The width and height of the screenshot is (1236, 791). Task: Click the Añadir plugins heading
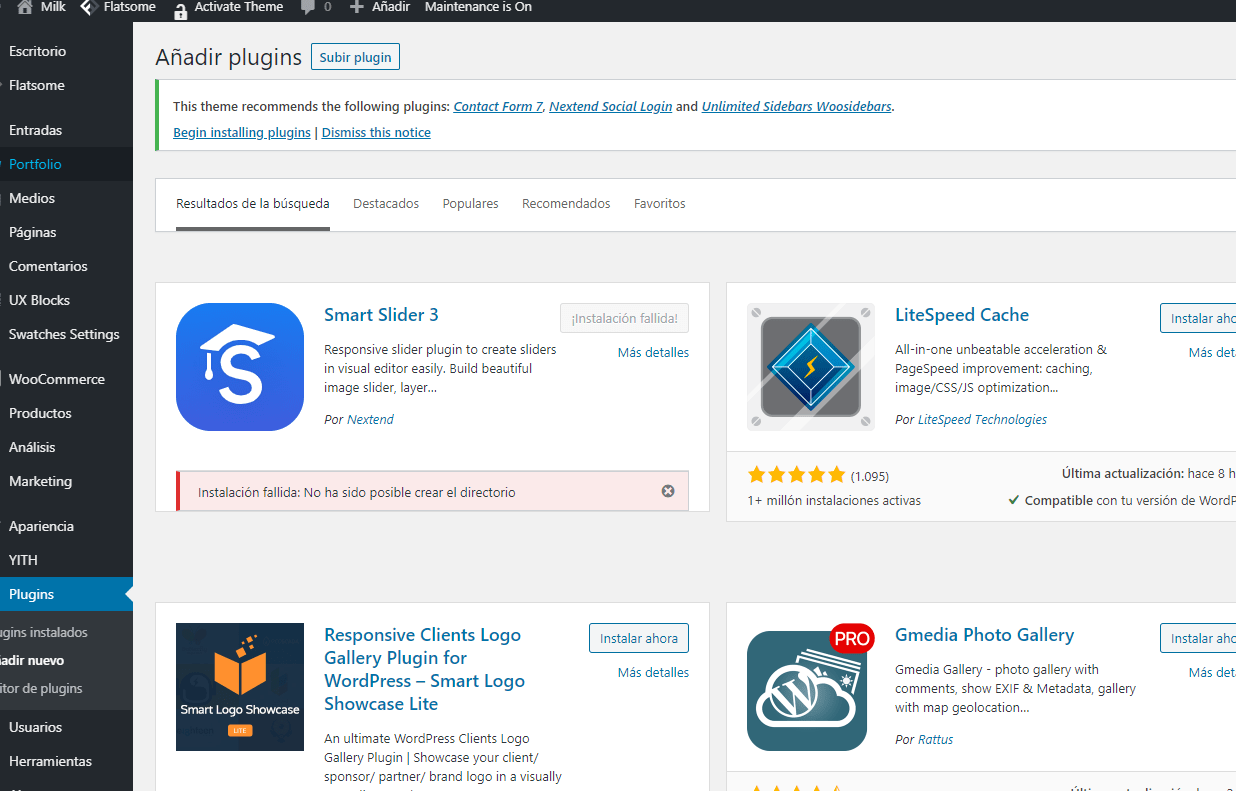[228, 57]
